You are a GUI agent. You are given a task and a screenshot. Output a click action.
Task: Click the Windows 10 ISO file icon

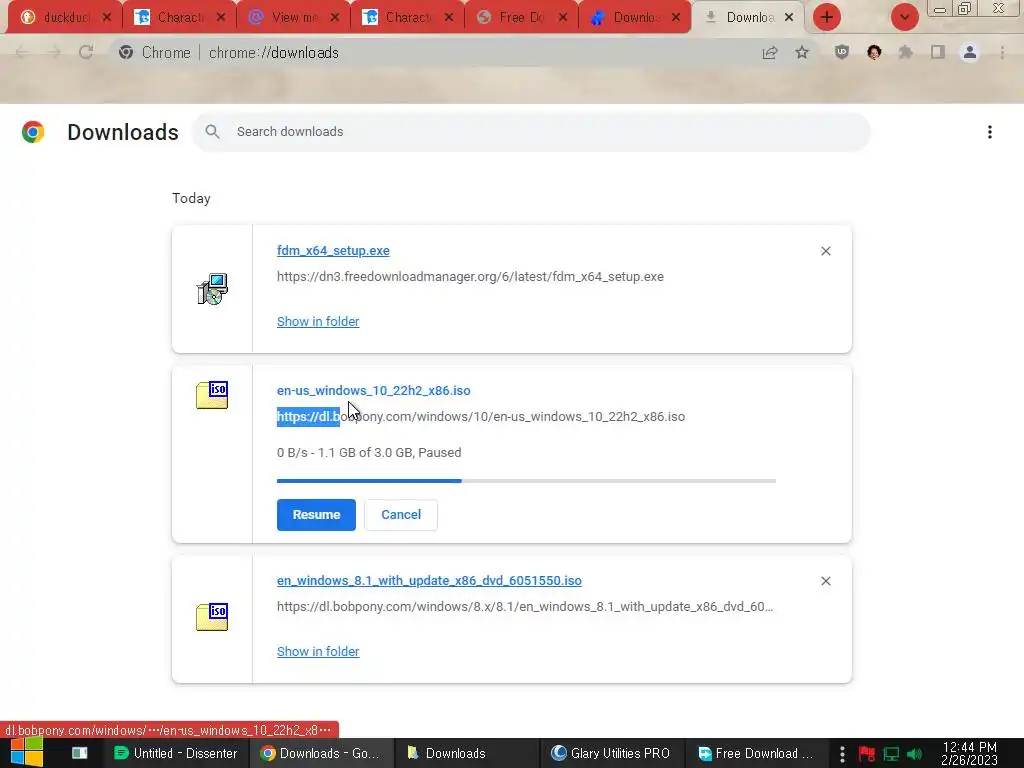(x=212, y=394)
